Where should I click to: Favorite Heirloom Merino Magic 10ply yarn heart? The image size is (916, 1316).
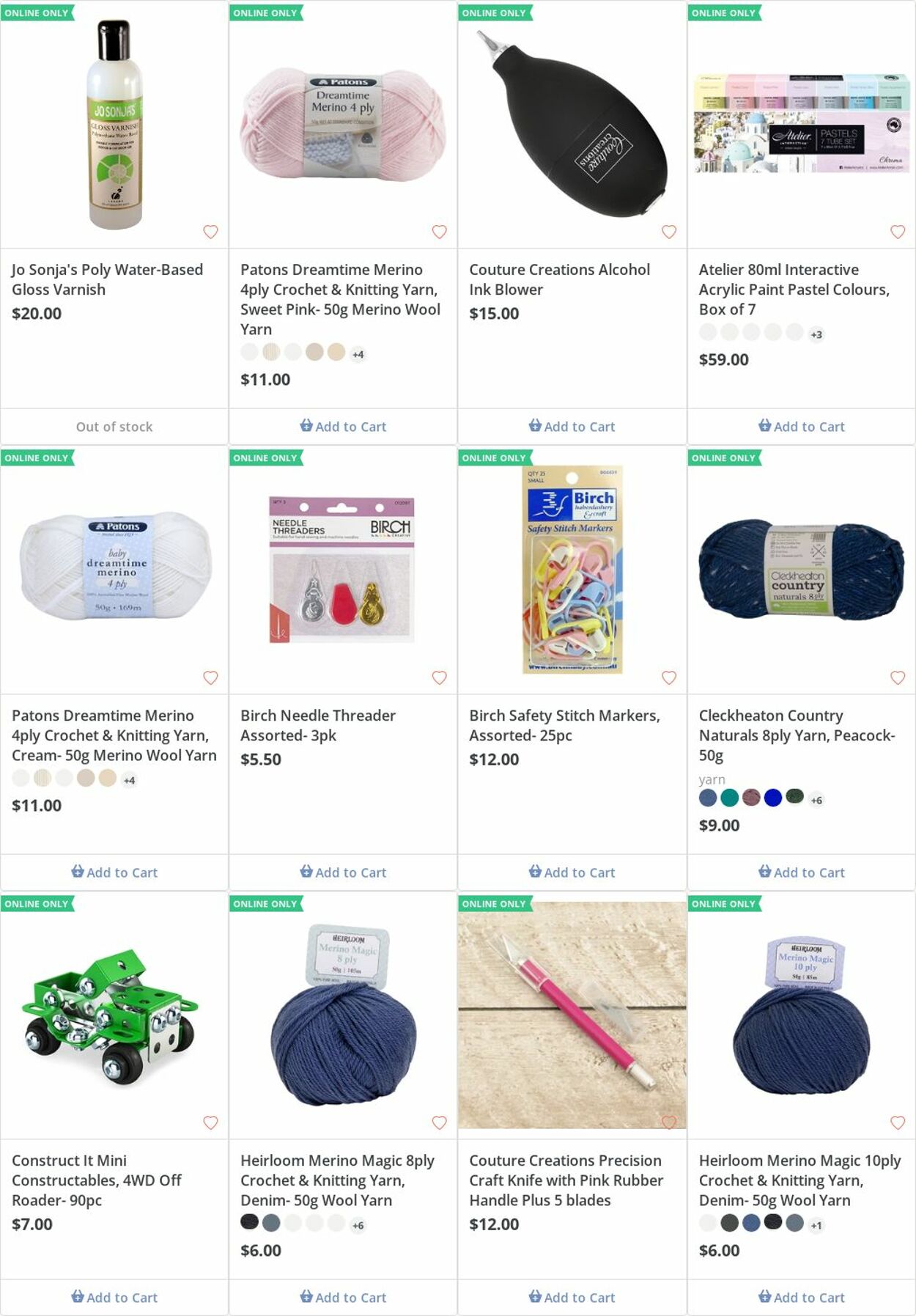pyautogui.click(x=898, y=1122)
